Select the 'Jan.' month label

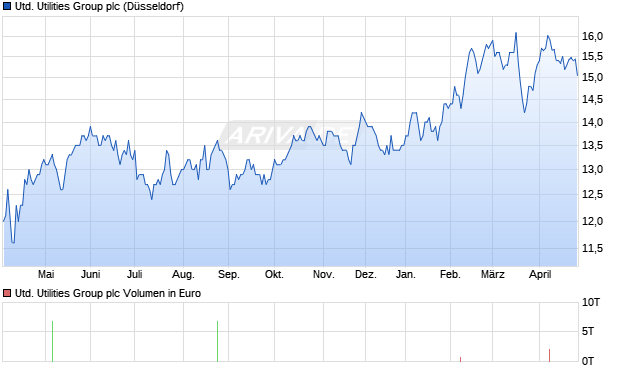[406, 274]
